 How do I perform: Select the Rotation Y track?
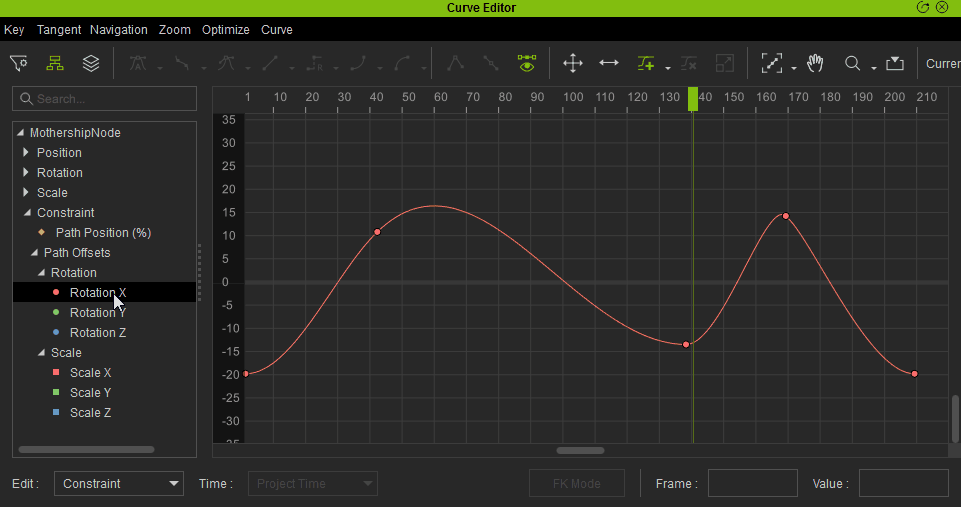(98, 313)
